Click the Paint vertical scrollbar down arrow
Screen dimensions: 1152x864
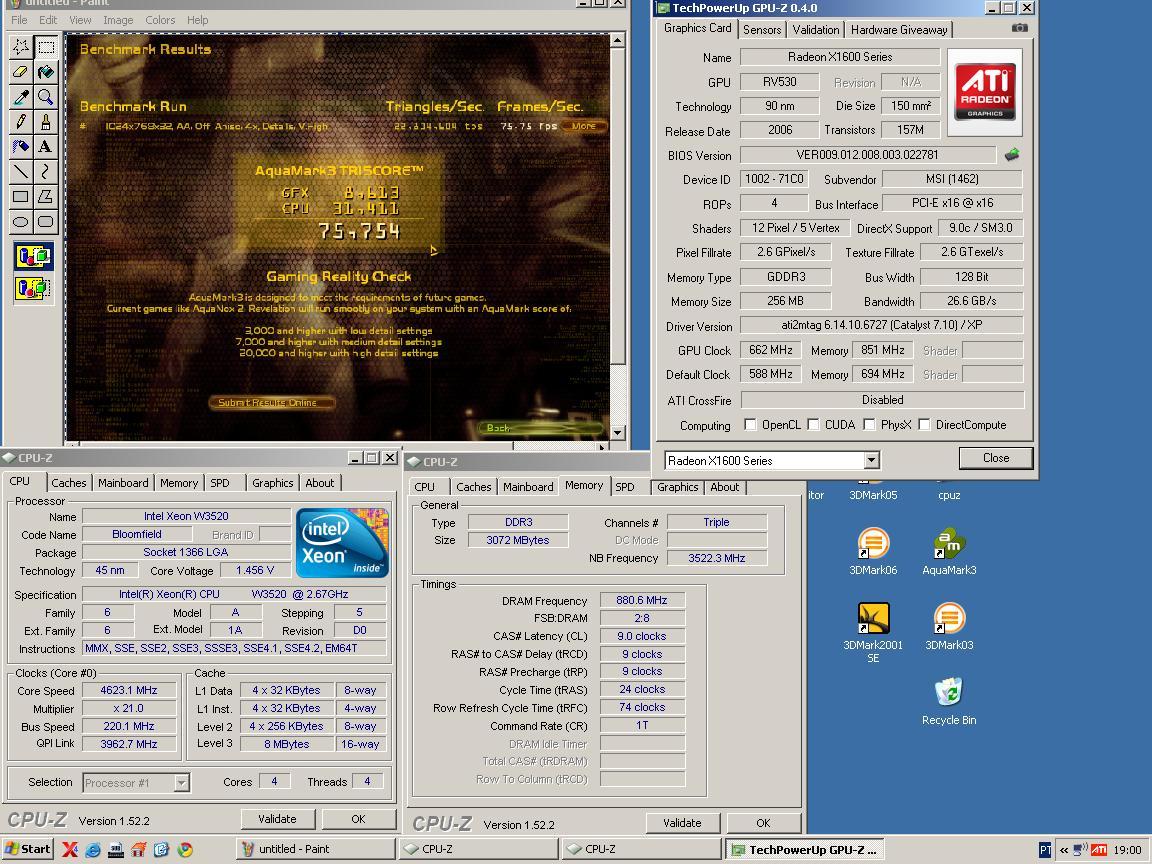(617, 432)
